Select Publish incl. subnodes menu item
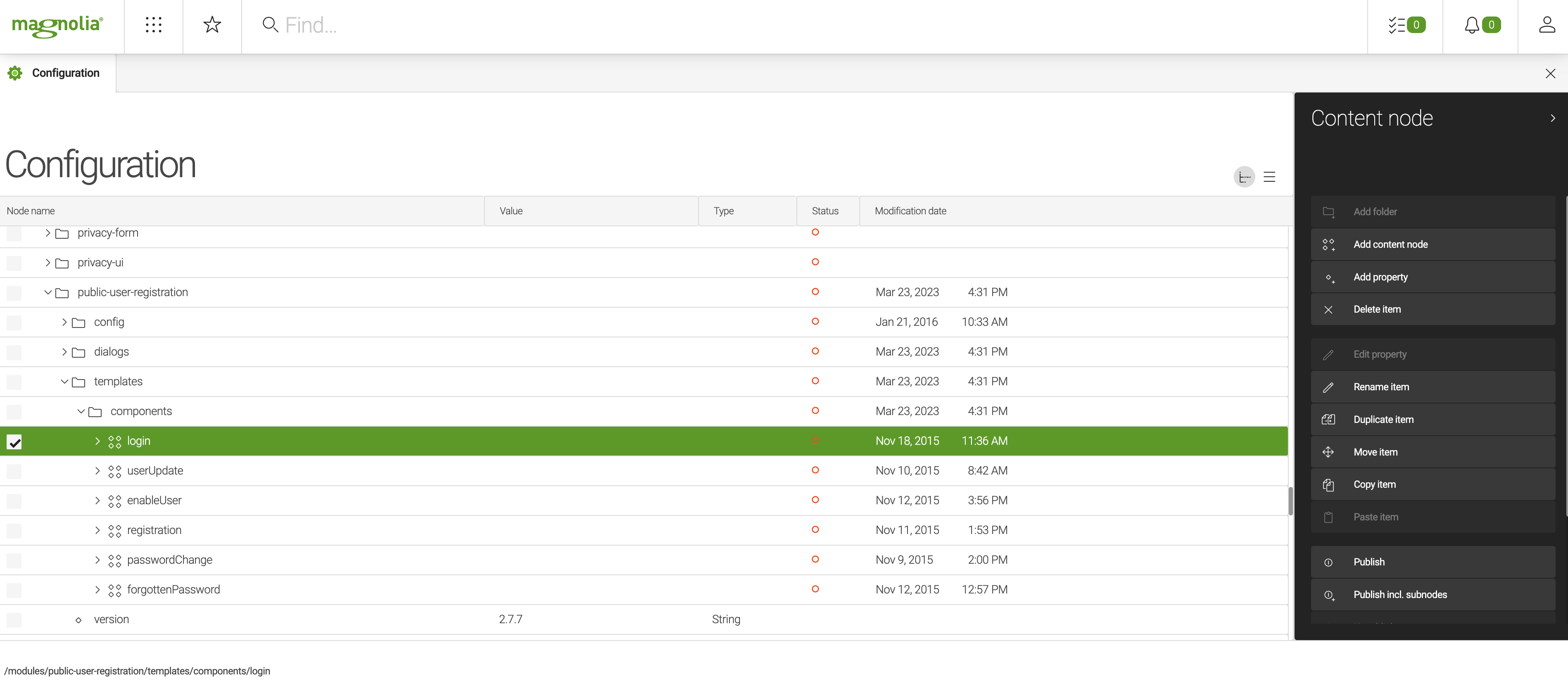The image size is (1568, 693). 1400,594
